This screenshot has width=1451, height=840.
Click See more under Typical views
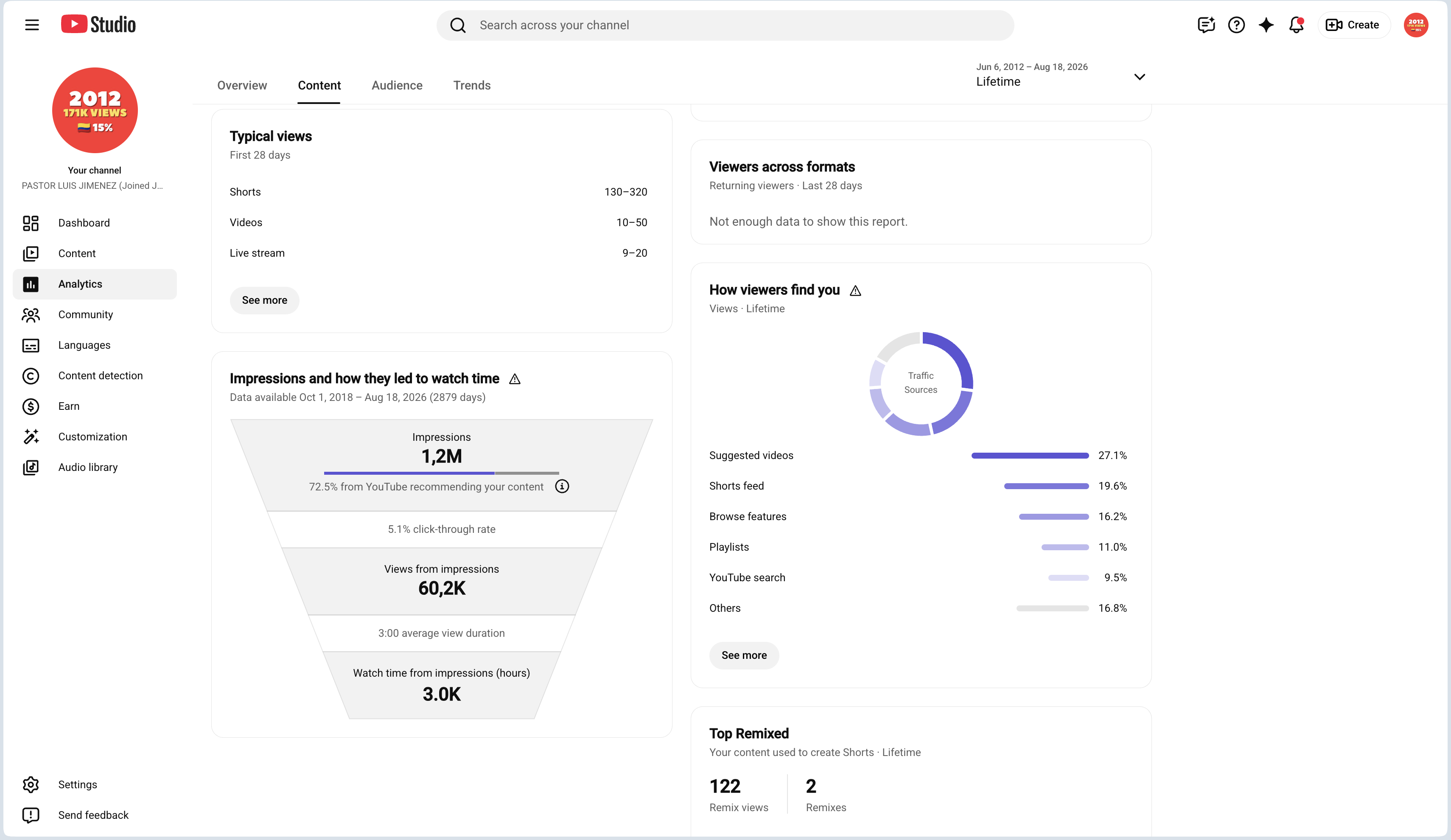(264, 300)
